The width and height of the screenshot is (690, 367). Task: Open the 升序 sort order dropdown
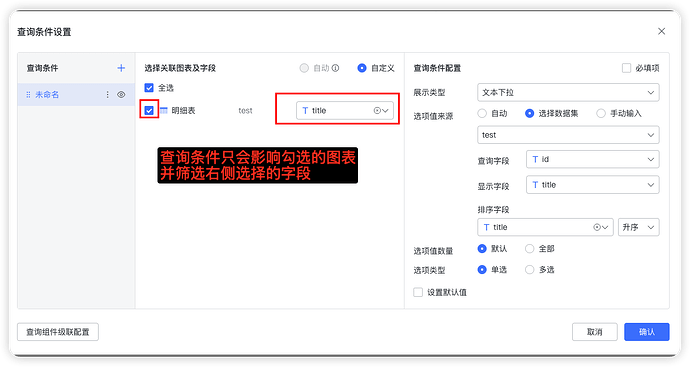(x=639, y=227)
